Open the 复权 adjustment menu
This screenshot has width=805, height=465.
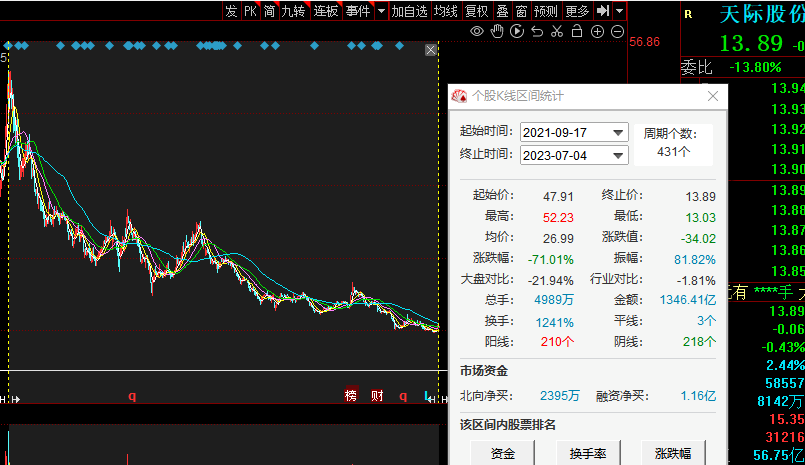(476, 11)
